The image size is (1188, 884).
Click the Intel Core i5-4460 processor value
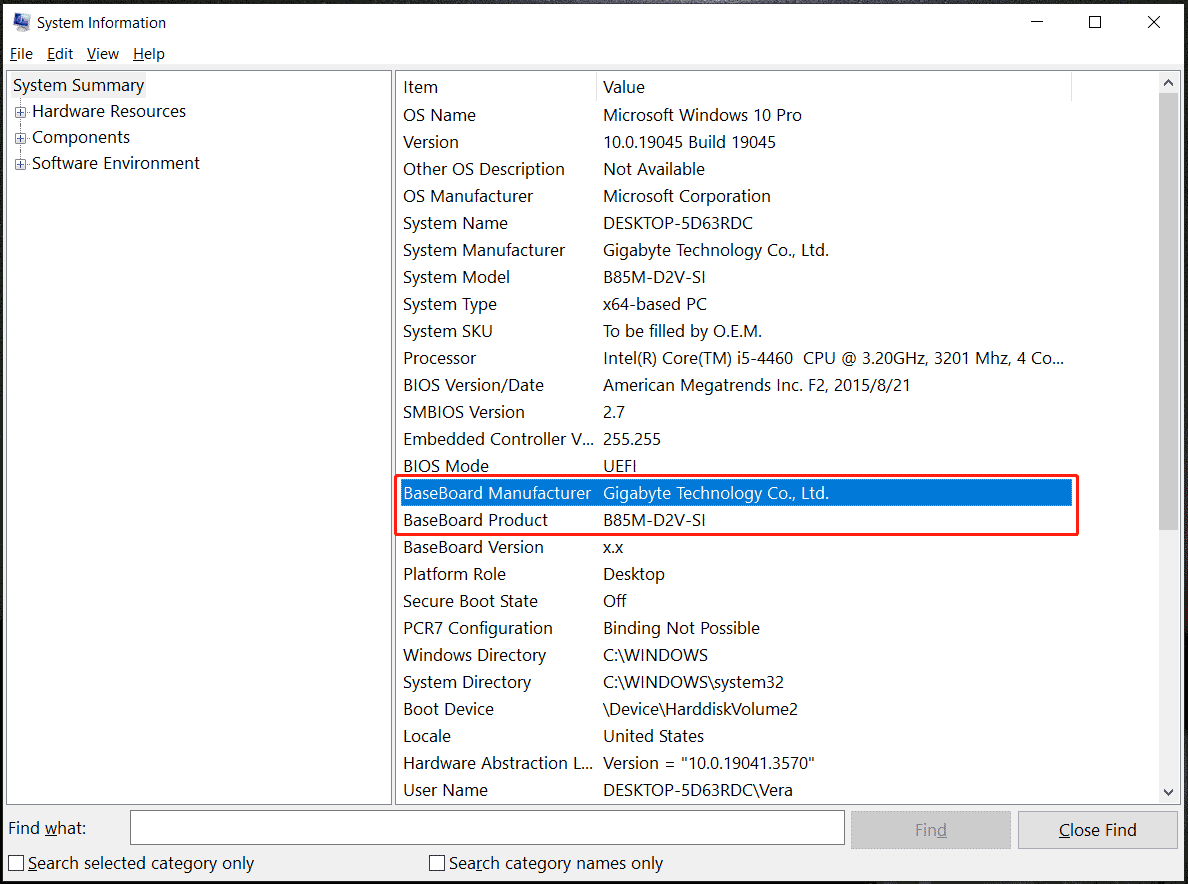pyautogui.click(x=833, y=358)
